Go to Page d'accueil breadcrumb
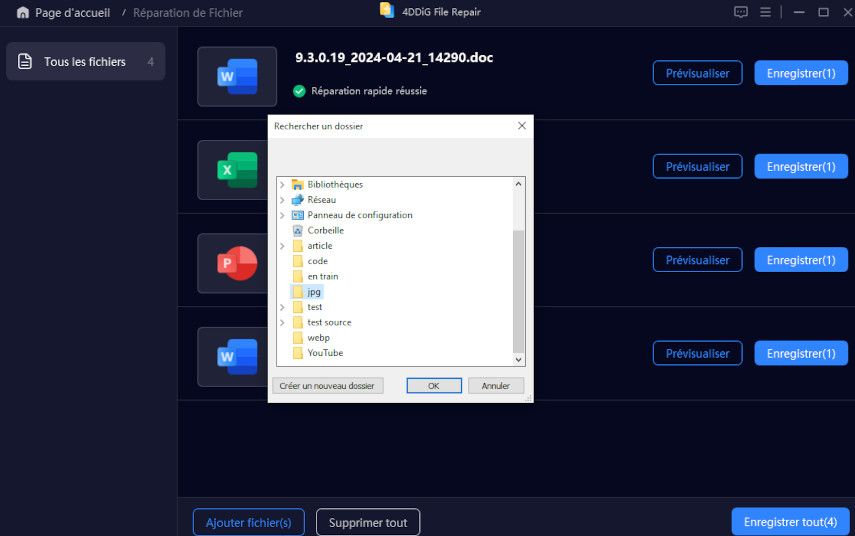The image size is (855, 536). point(72,13)
